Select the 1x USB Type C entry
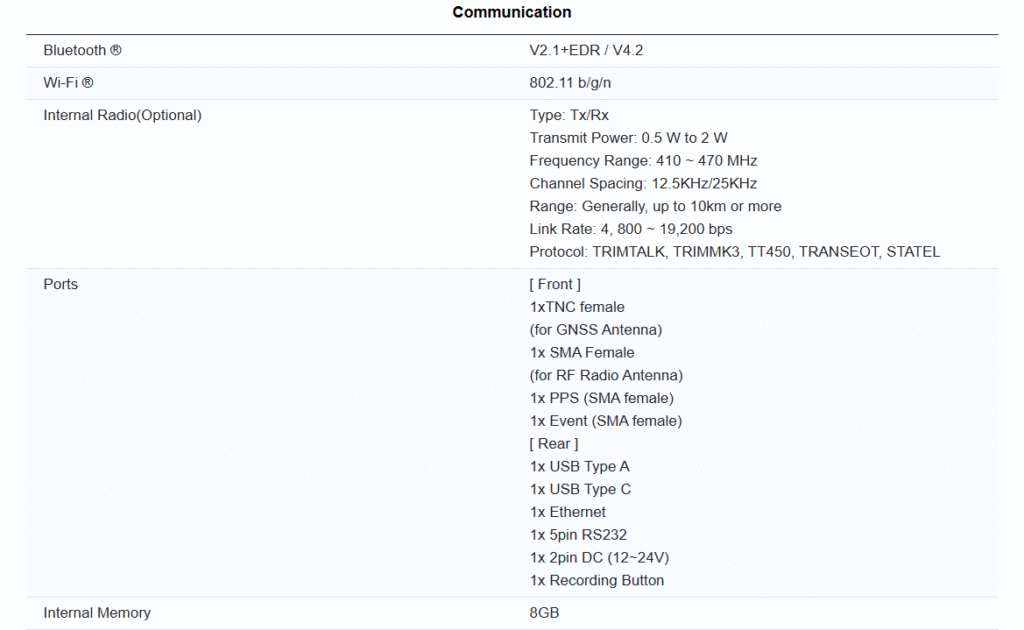 pos(580,489)
